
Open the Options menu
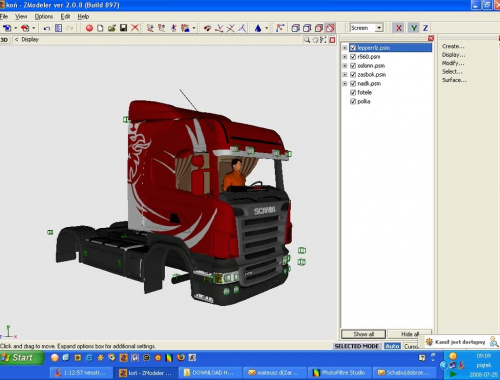44,16
